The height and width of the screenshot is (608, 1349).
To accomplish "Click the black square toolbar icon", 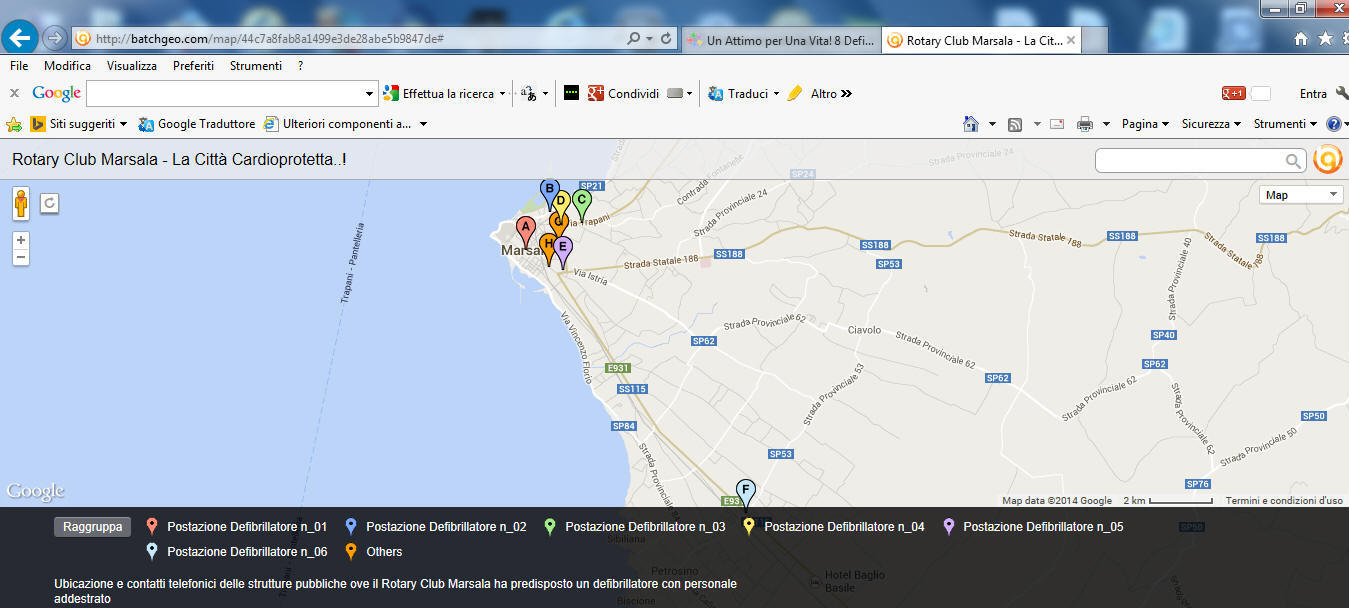I will point(572,93).
